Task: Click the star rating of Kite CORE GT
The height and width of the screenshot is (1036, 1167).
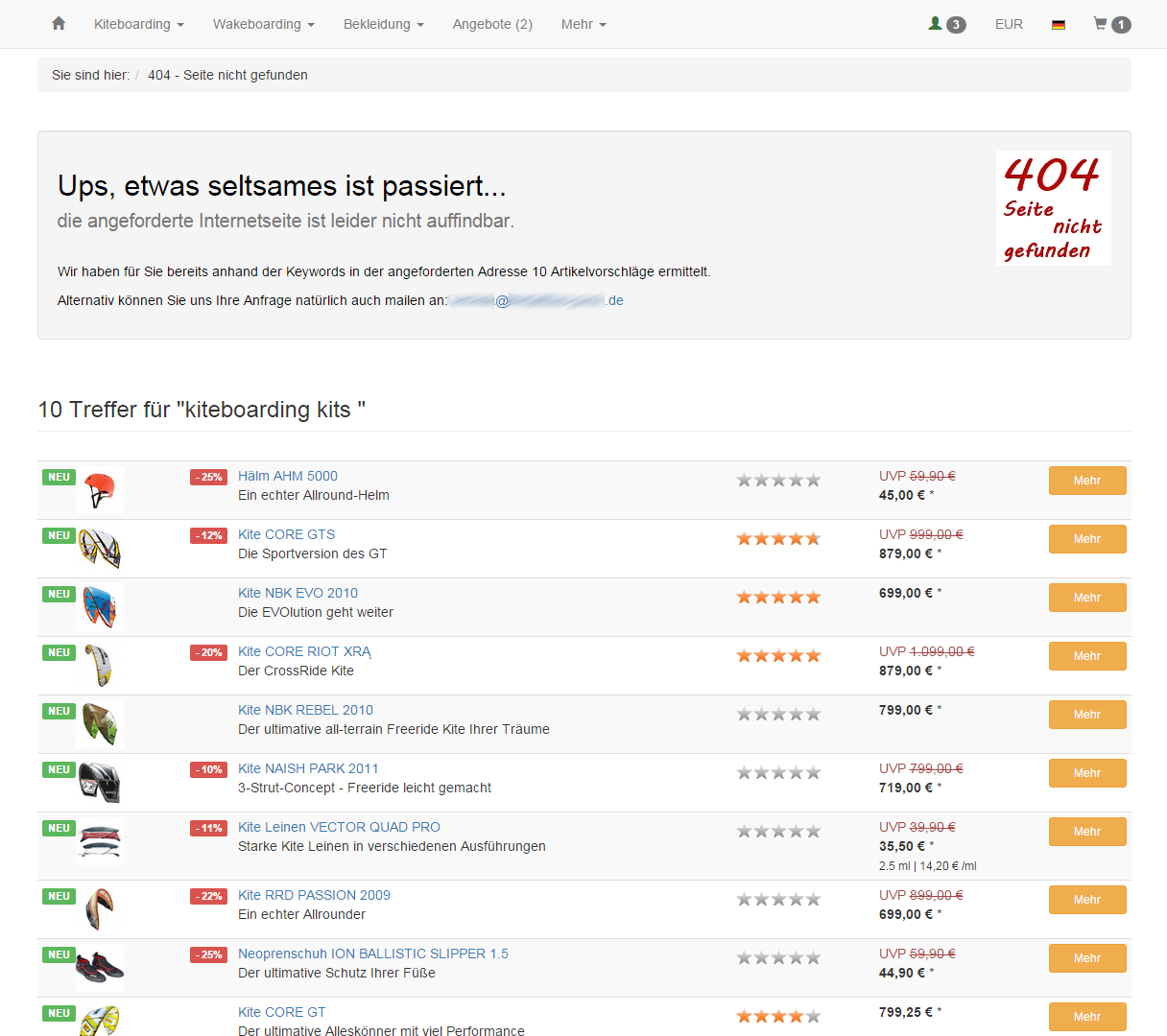Action: (x=778, y=1016)
